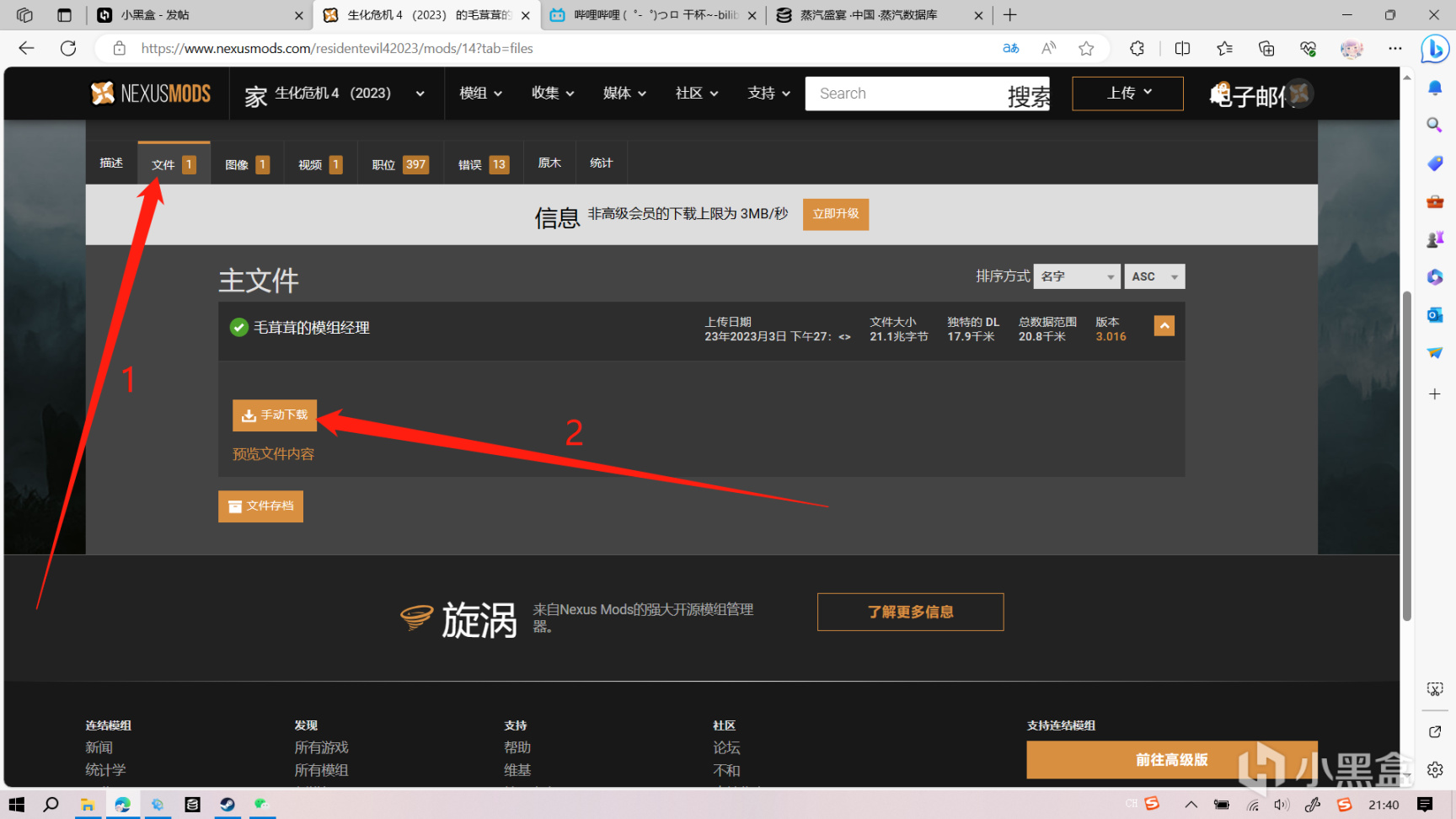Open favorites list icon
Image resolution: width=1456 pixels, height=819 pixels.
pyautogui.click(x=1224, y=48)
